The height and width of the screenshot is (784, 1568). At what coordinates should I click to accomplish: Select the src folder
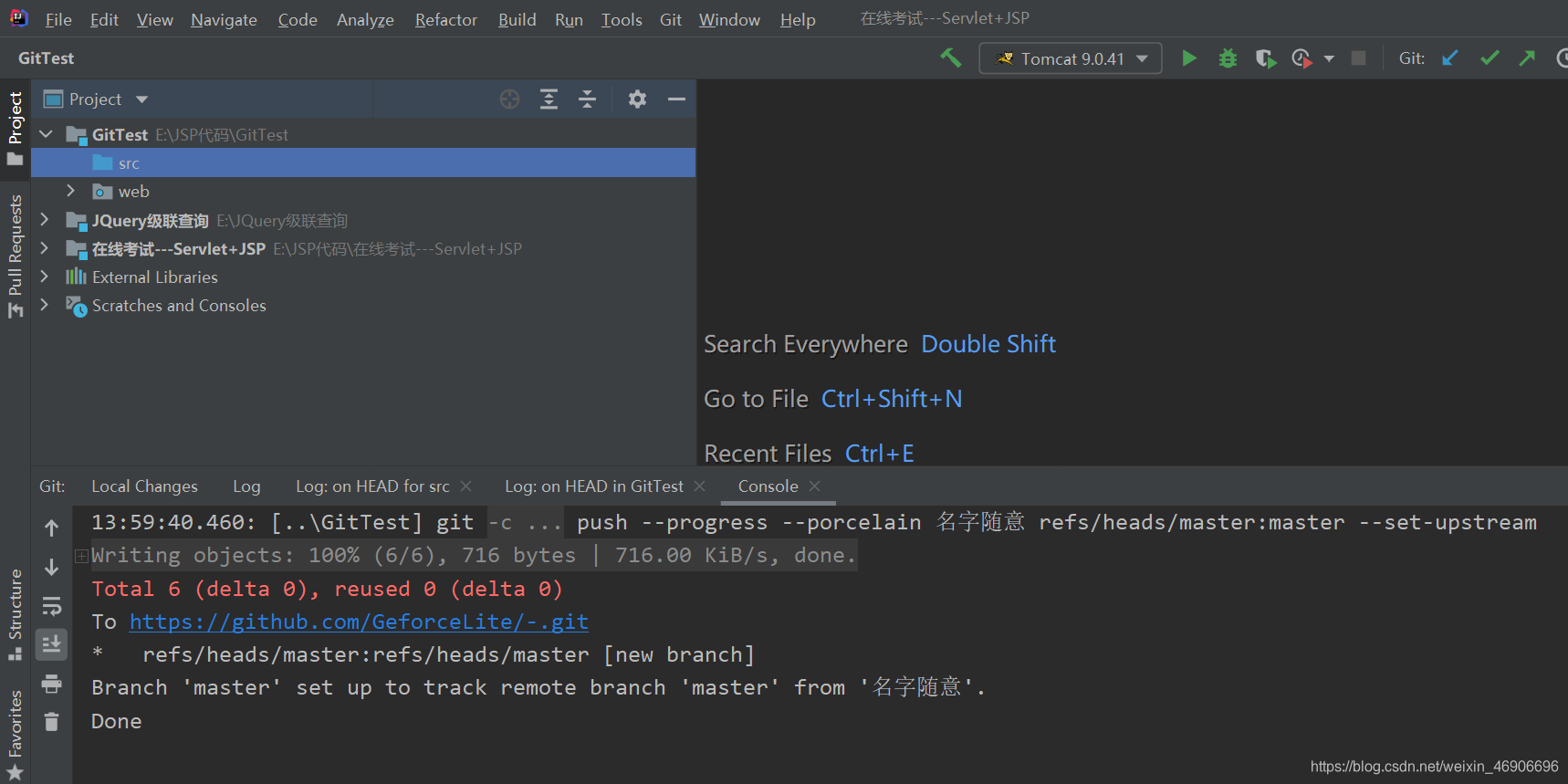point(363,163)
